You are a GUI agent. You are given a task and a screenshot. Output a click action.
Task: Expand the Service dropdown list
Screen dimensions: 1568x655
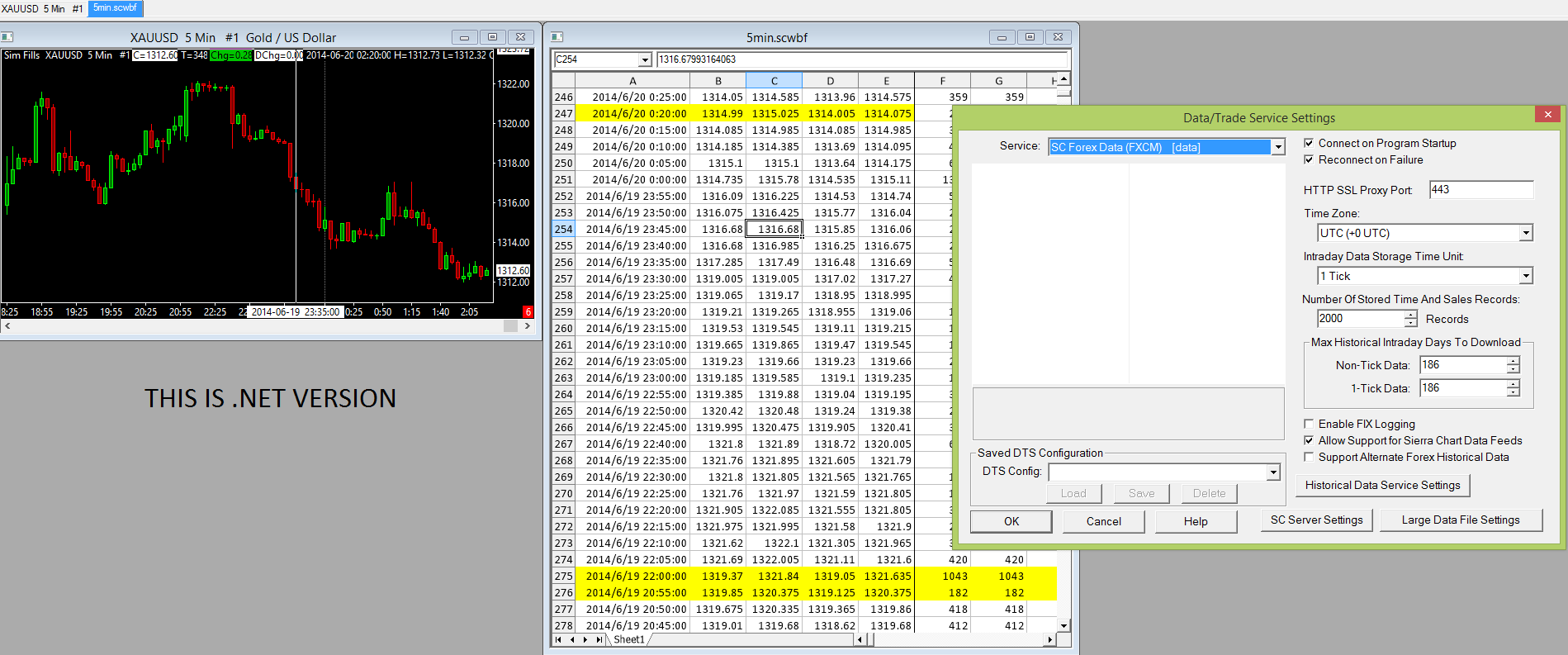tap(1278, 147)
